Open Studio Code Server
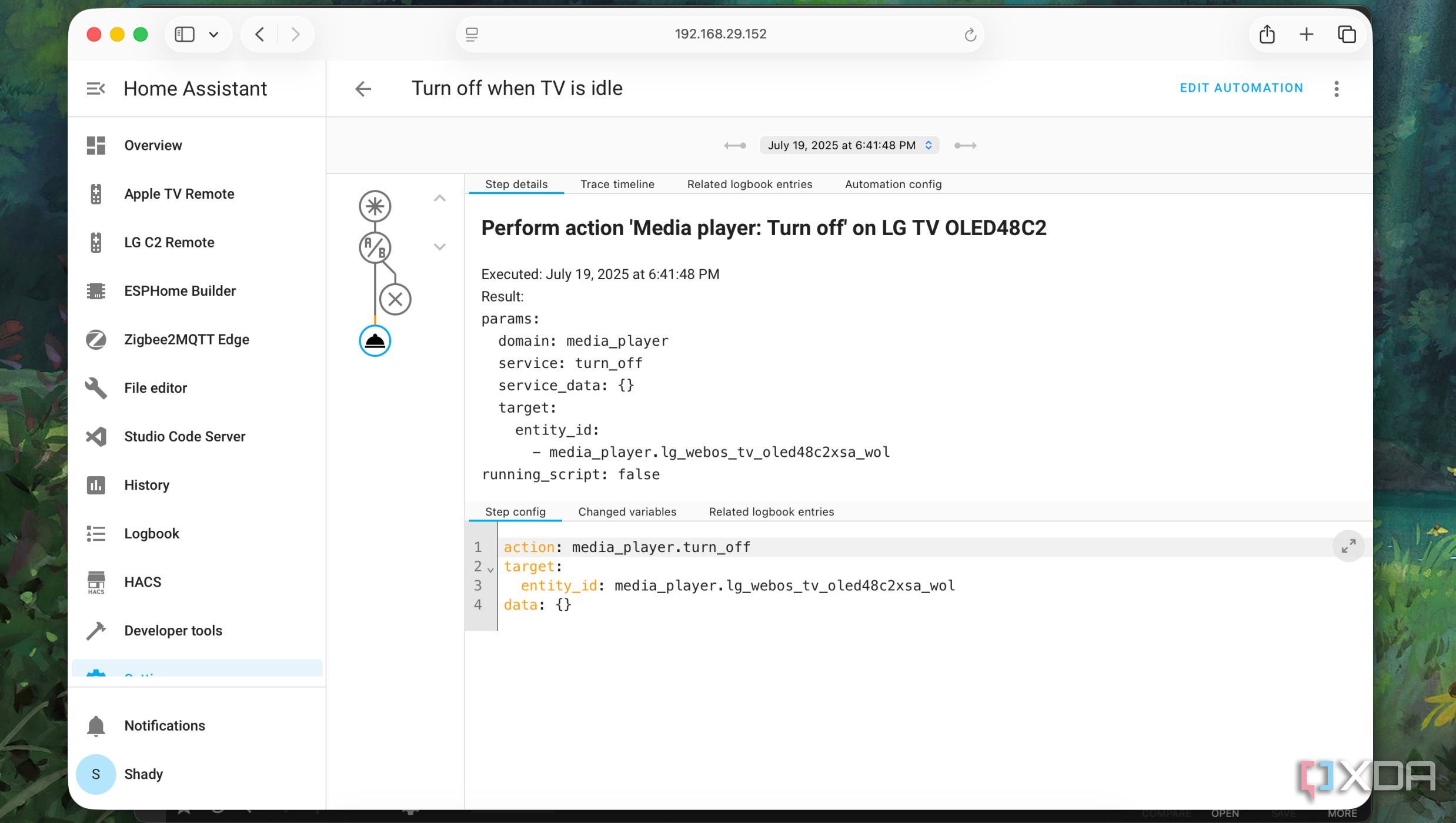Viewport: 1456px width, 823px height. [x=197, y=436]
